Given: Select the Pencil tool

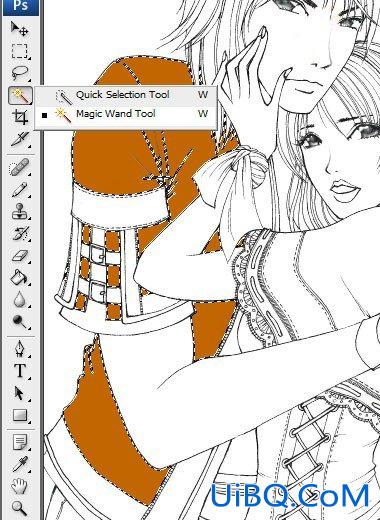Looking at the screenshot, I should click(x=20, y=189).
